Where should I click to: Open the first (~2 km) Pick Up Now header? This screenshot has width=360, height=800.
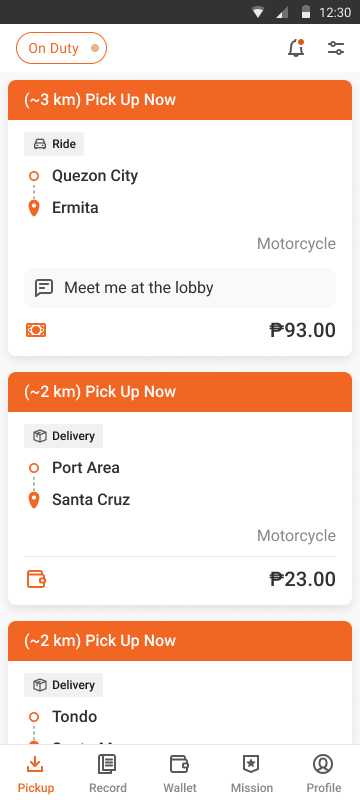coord(180,392)
